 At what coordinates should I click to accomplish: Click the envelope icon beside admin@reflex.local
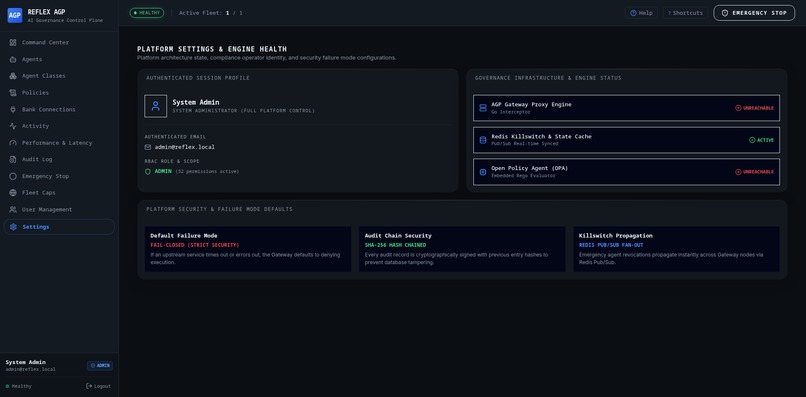(148, 147)
